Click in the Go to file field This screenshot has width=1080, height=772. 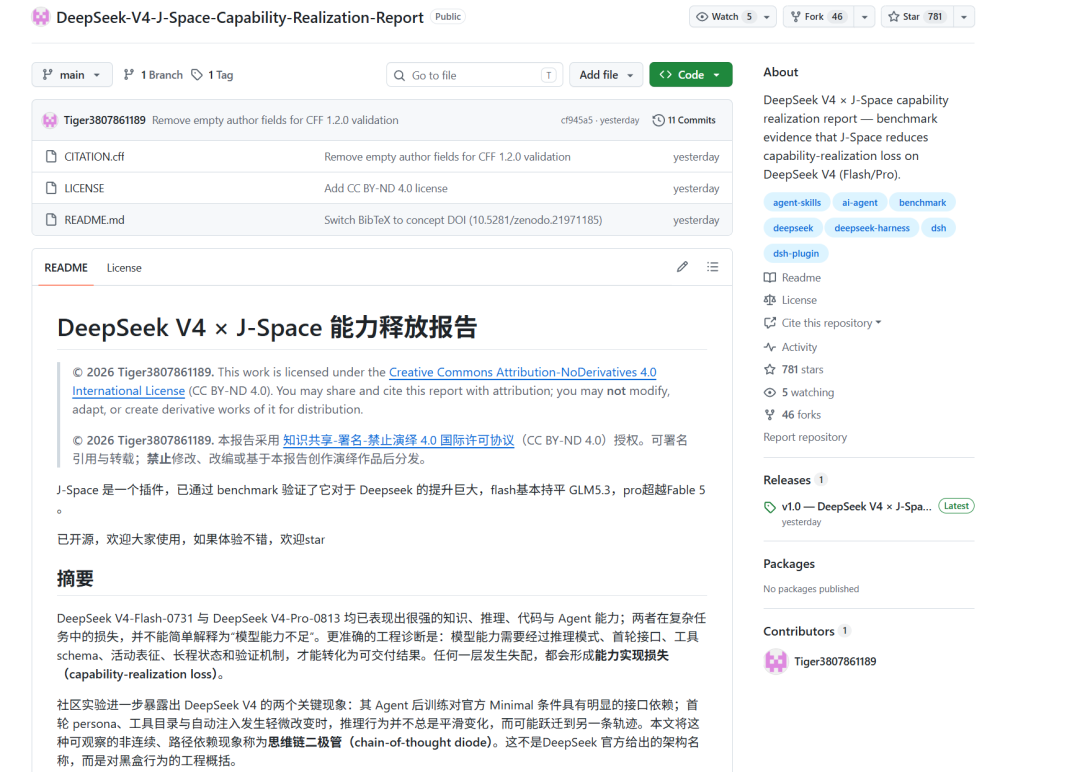[x=475, y=75]
